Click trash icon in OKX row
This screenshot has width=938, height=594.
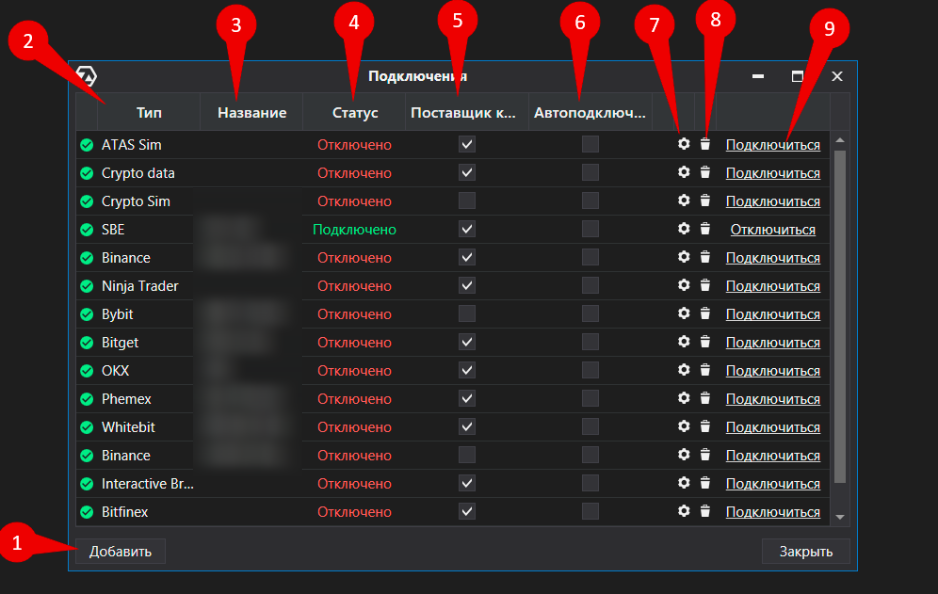tap(705, 370)
